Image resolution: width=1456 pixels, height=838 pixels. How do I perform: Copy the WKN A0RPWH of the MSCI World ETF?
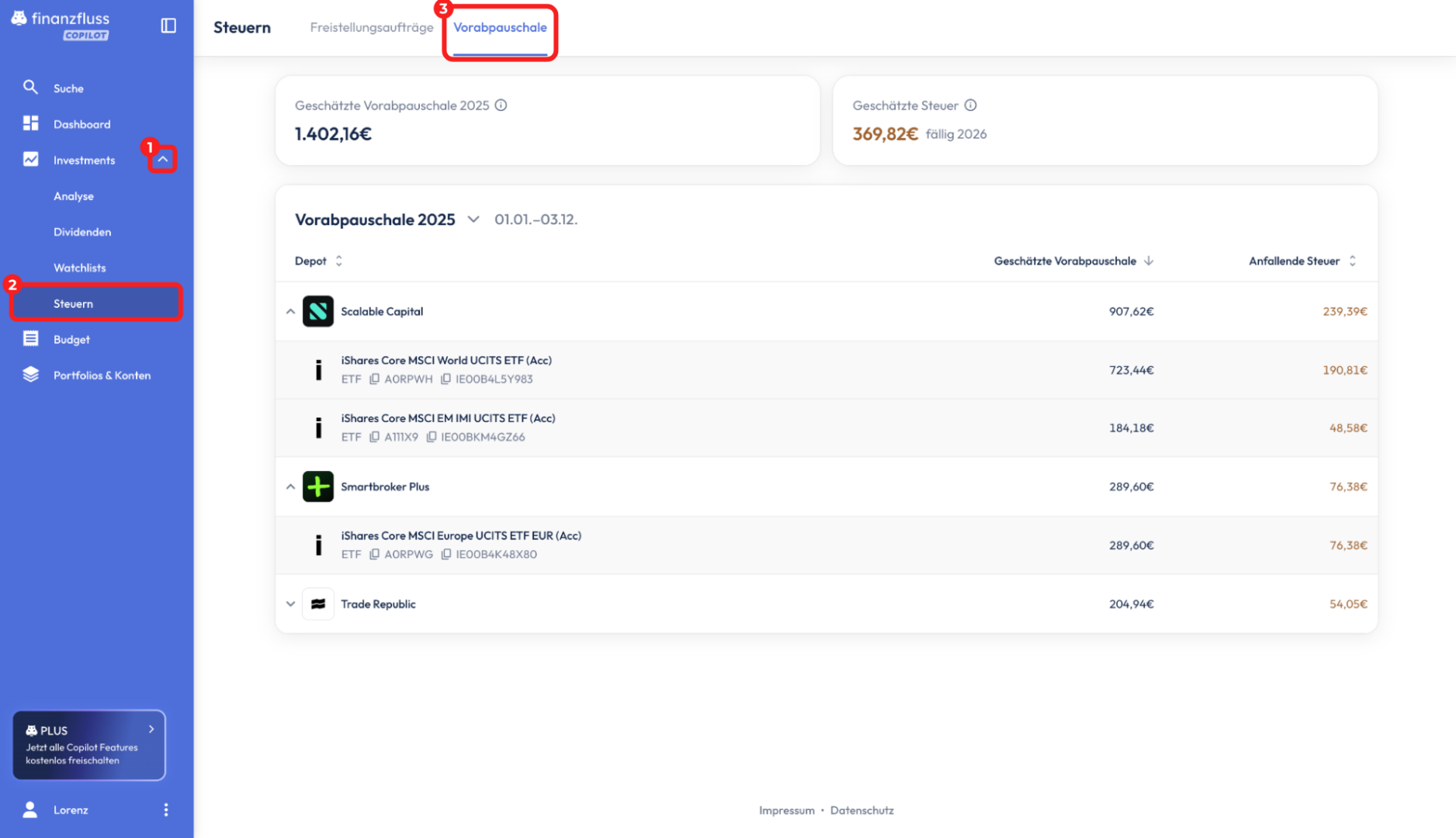tap(374, 379)
